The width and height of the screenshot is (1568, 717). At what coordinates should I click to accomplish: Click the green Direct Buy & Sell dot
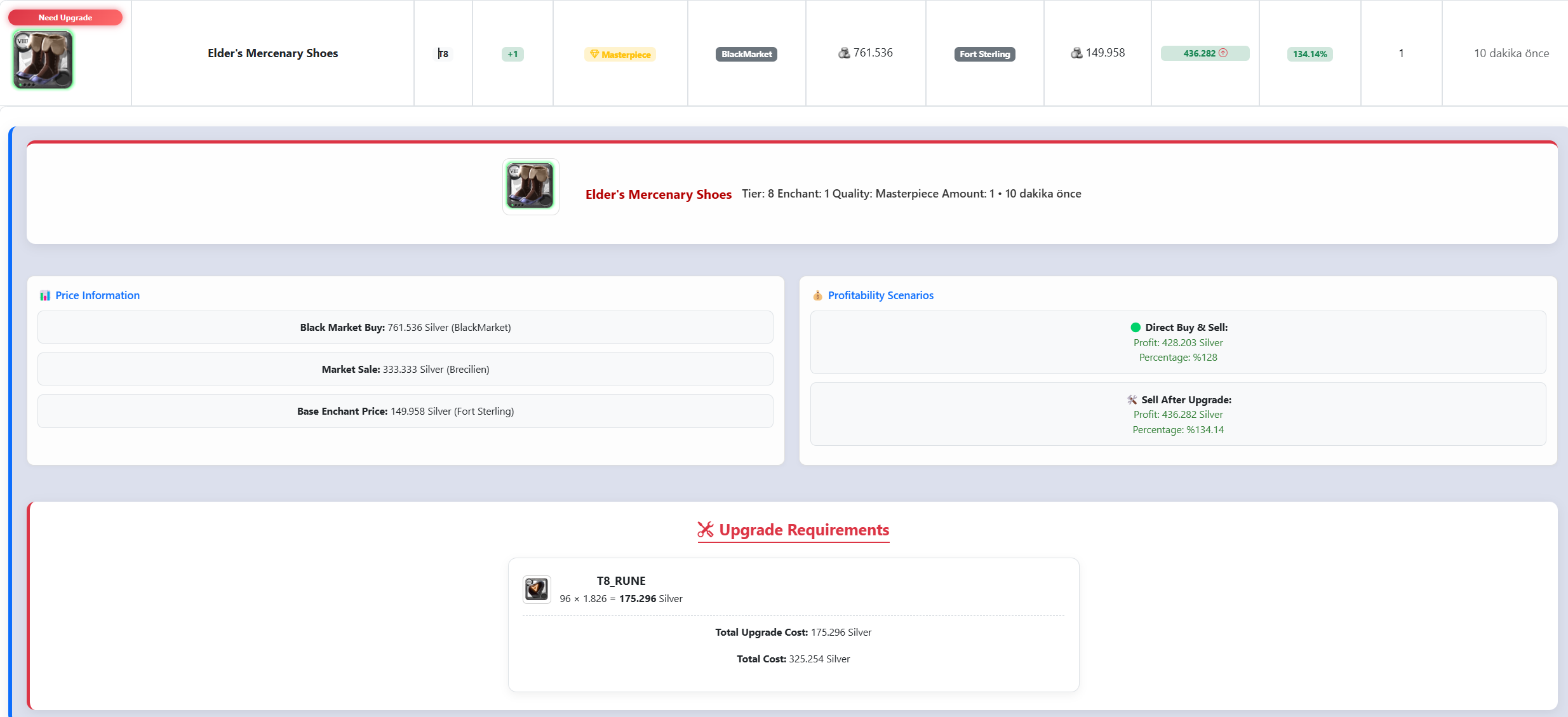click(1136, 328)
